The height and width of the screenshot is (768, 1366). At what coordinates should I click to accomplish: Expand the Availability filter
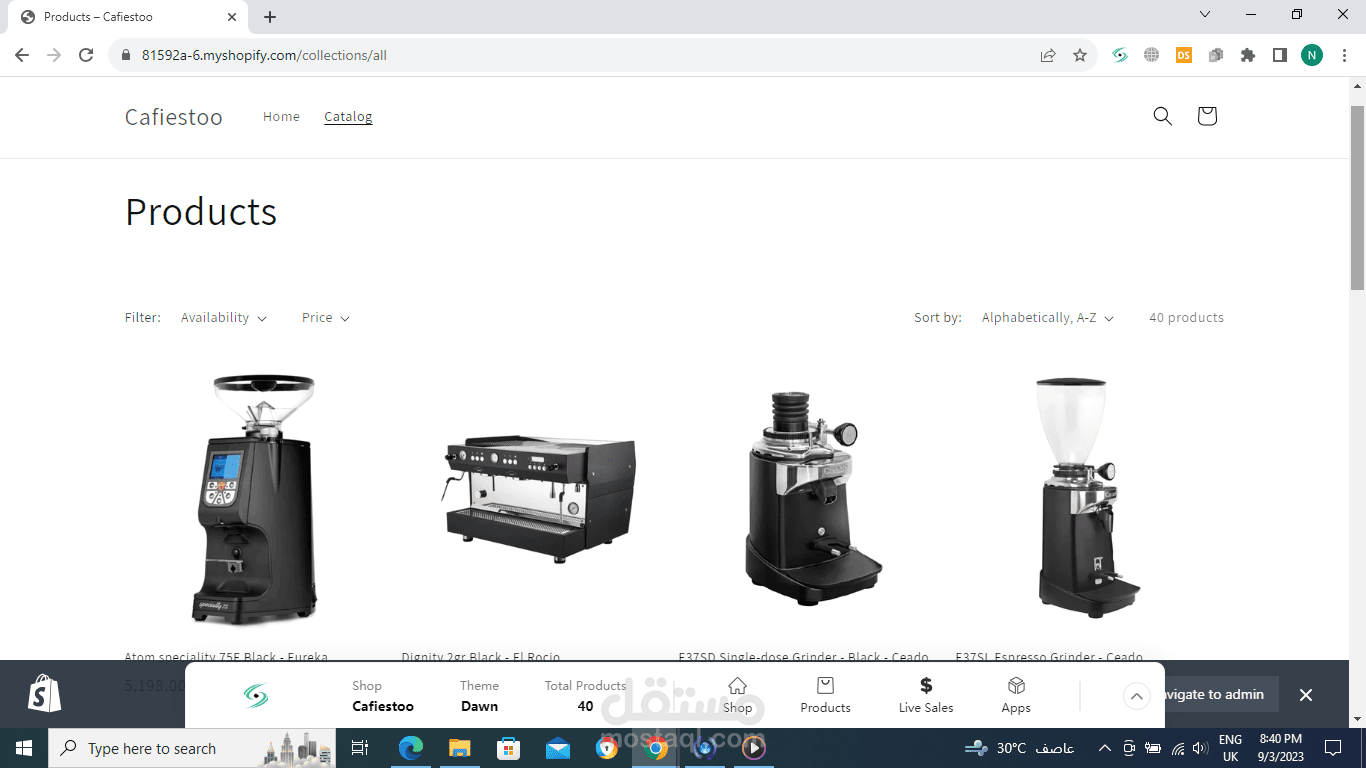pos(224,318)
